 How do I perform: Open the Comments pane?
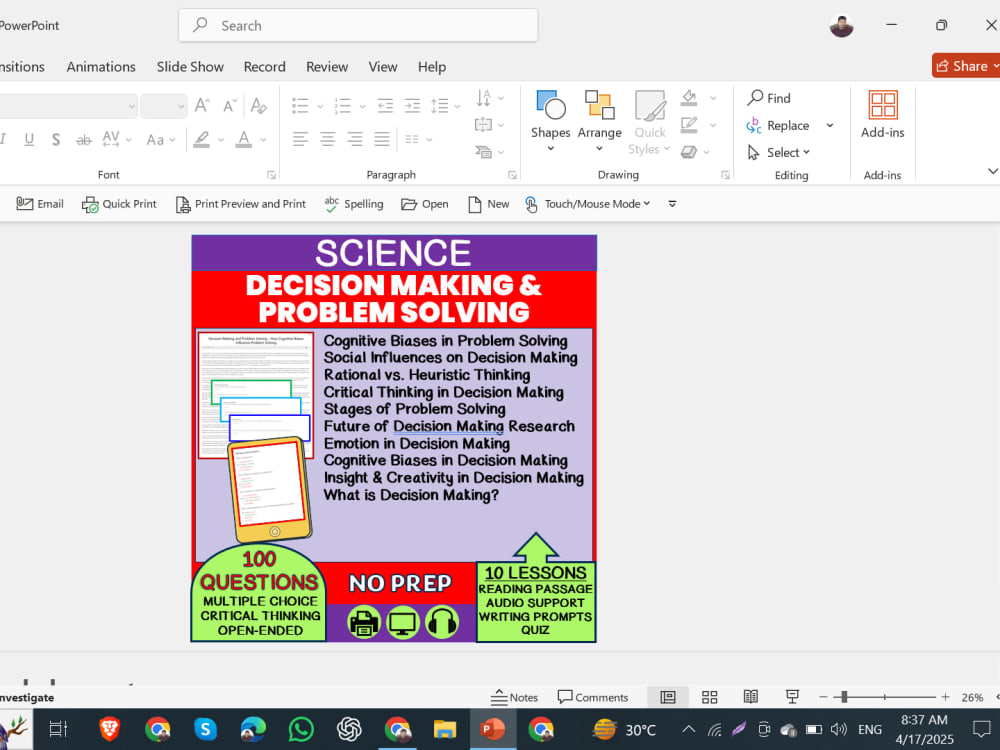[x=593, y=697]
